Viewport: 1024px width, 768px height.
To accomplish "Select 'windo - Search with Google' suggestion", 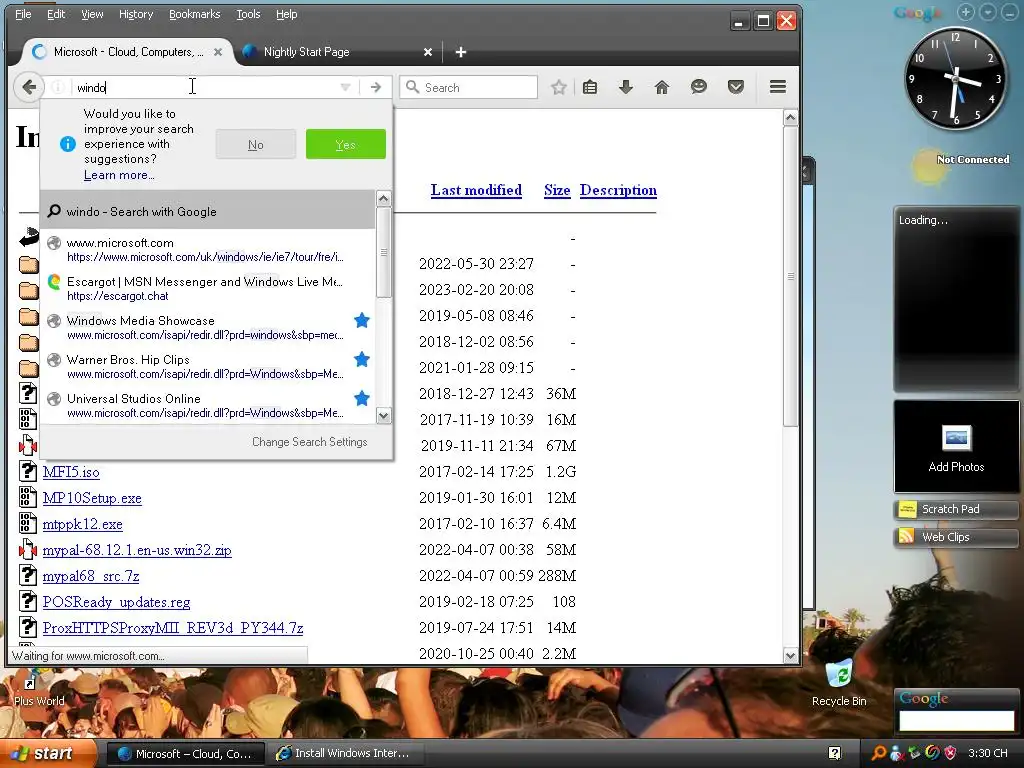I will pyautogui.click(x=208, y=211).
